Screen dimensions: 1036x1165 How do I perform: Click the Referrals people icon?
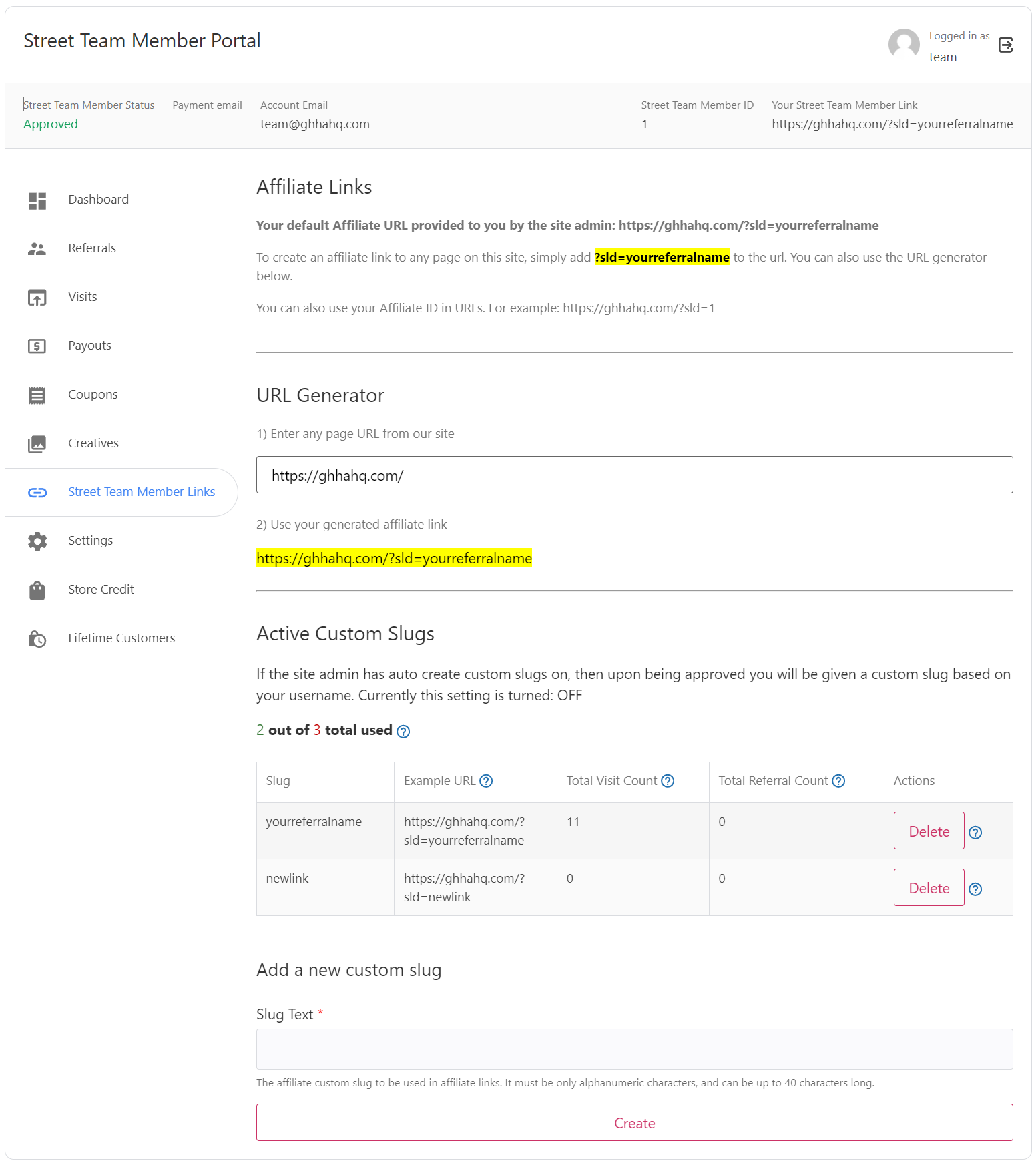(37, 249)
